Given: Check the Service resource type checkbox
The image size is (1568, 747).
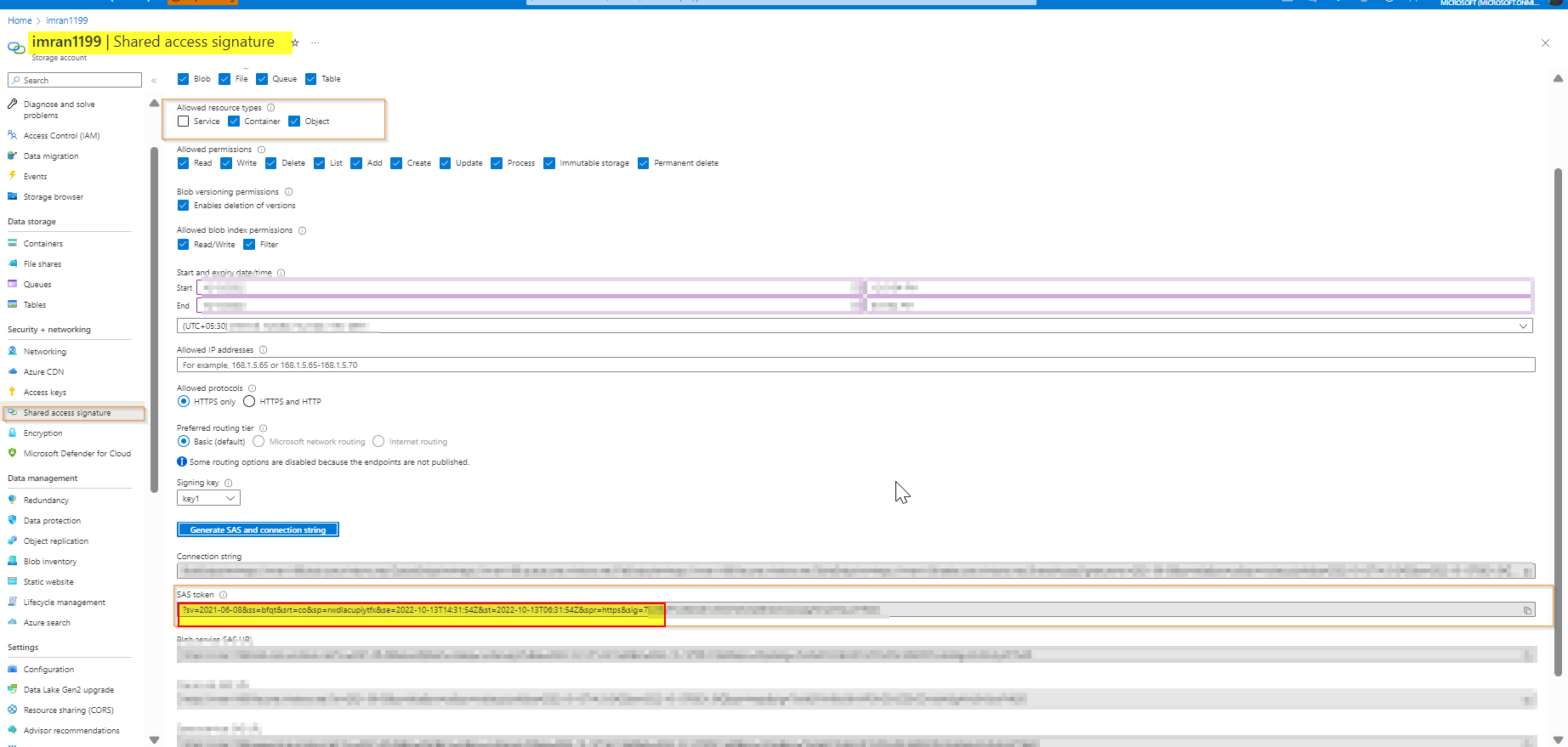Looking at the screenshot, I should tap(183, 122).
